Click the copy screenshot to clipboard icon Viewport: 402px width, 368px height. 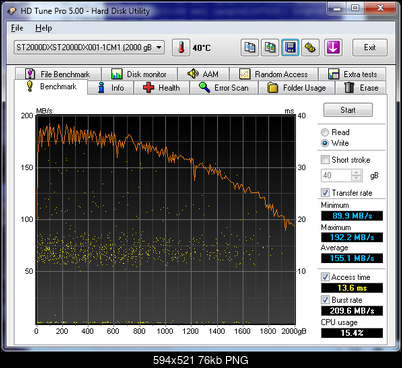point(270,48)
